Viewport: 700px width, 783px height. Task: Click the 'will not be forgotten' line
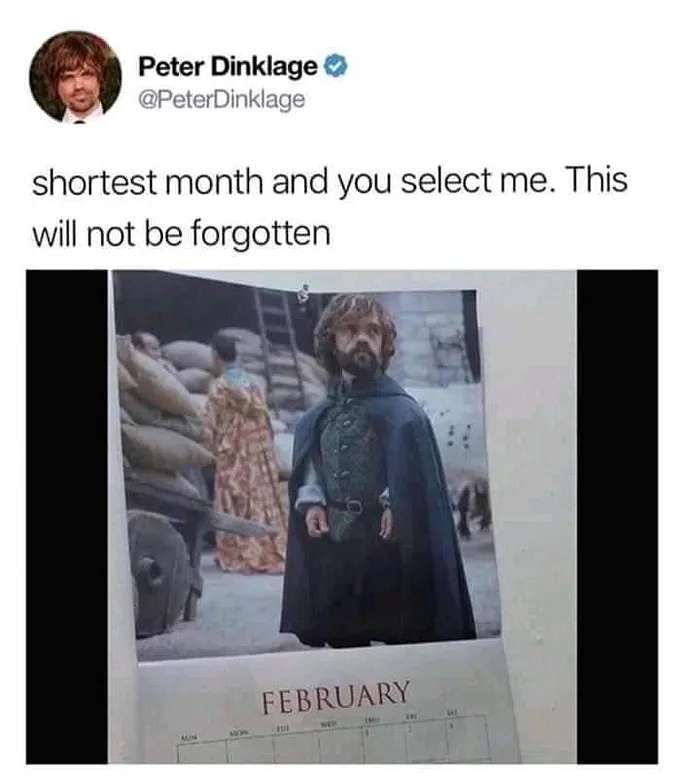182,233
